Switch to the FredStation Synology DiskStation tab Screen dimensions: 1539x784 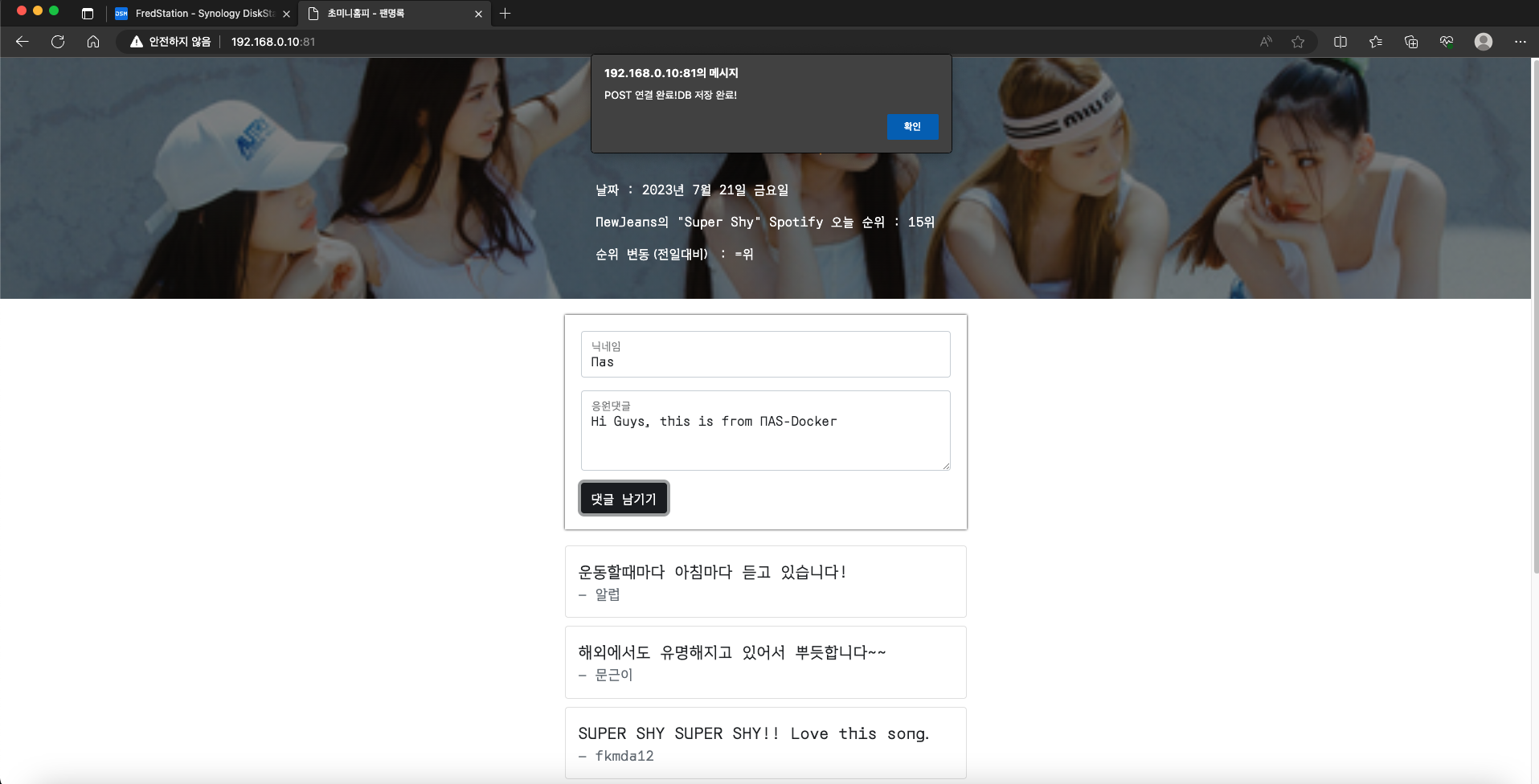pos(202,14)
